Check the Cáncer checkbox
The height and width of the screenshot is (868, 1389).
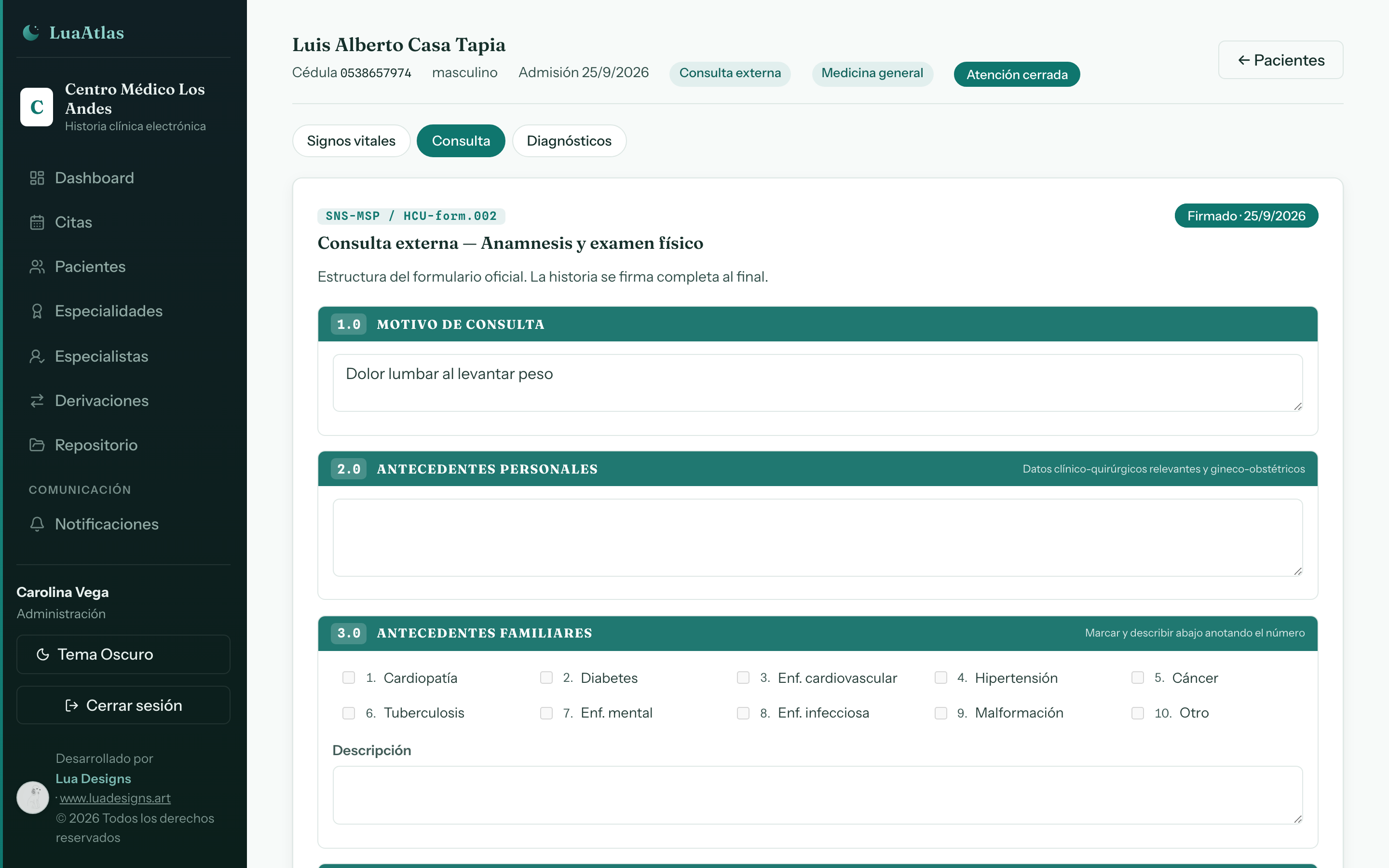[x=1138, y=678]
